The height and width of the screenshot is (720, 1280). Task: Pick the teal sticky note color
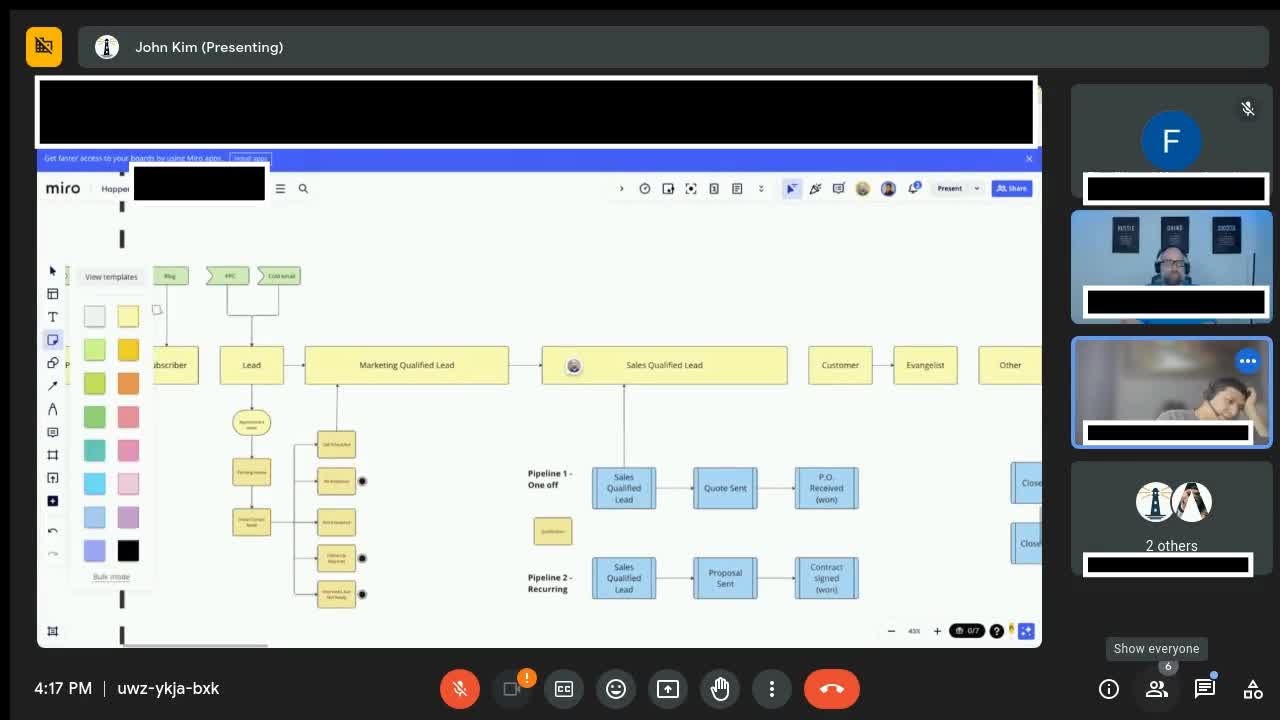tap(94, 450)
